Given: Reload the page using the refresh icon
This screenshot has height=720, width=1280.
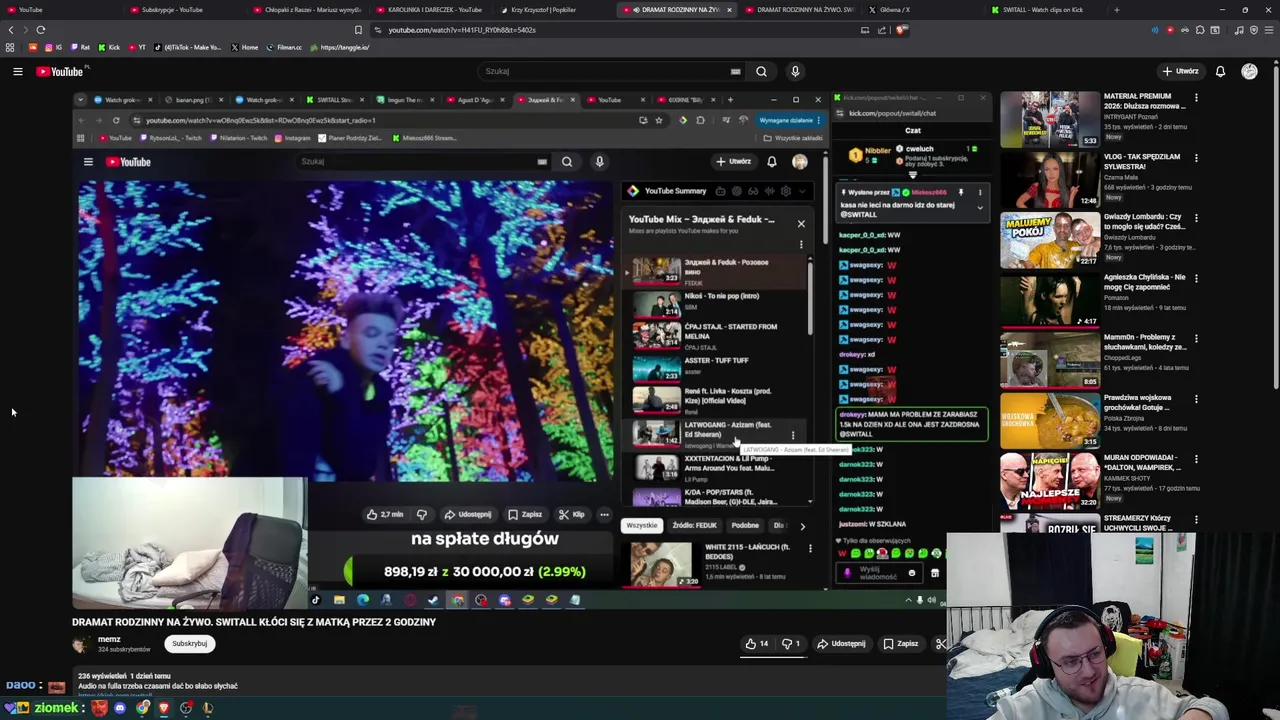Looking at the screenshot, I should tap(41, 30).
